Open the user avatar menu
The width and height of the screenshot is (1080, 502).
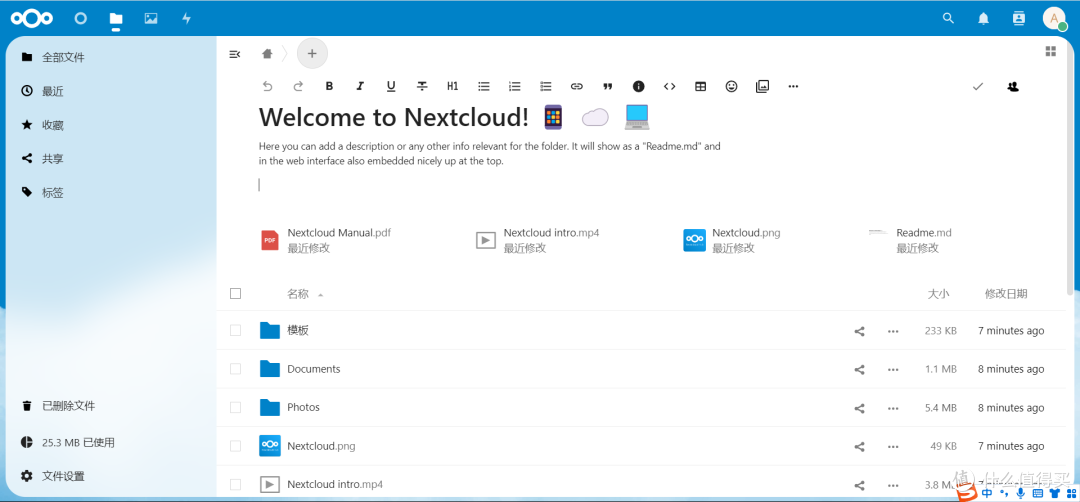(x=1055, y=19)
